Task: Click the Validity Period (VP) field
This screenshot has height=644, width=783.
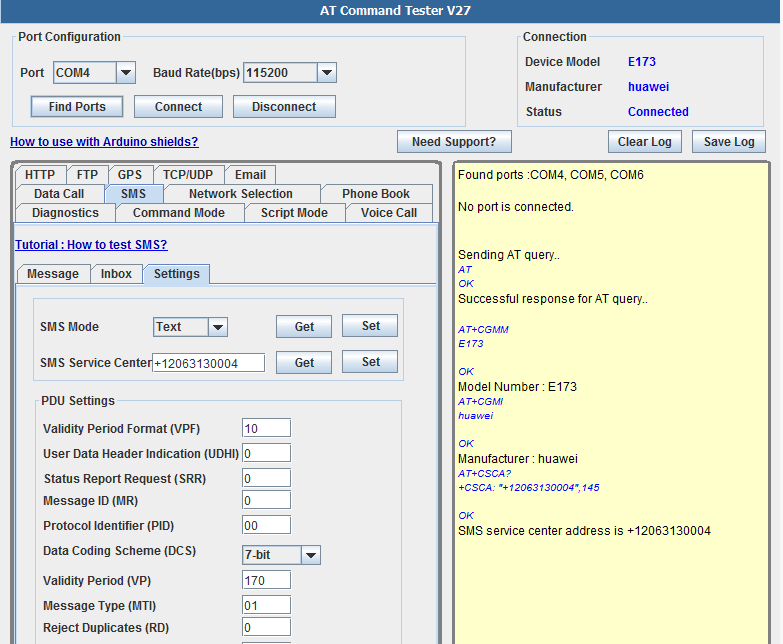Action: [x=267, y=580]
